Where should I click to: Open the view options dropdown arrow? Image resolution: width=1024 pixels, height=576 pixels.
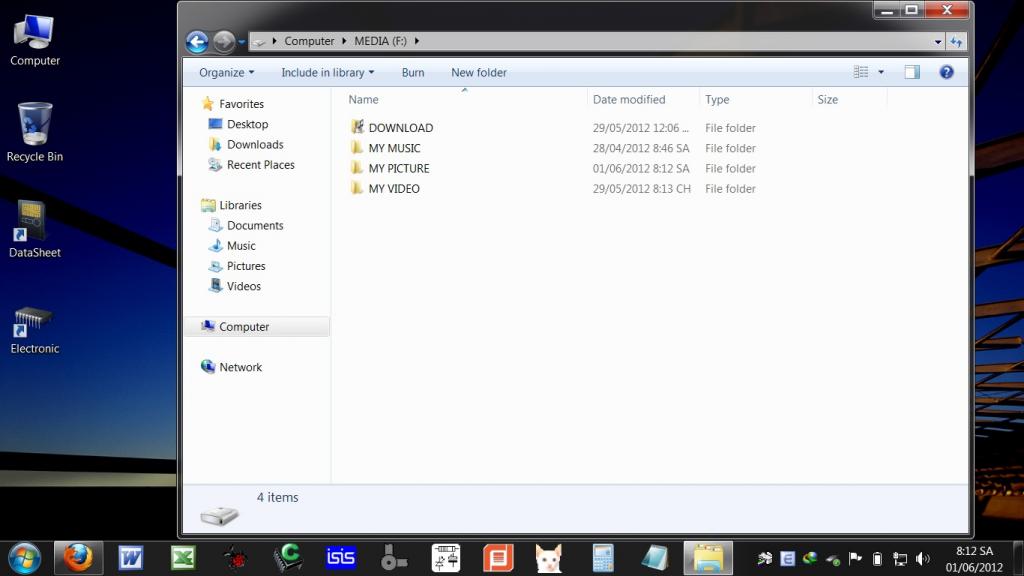881,72
